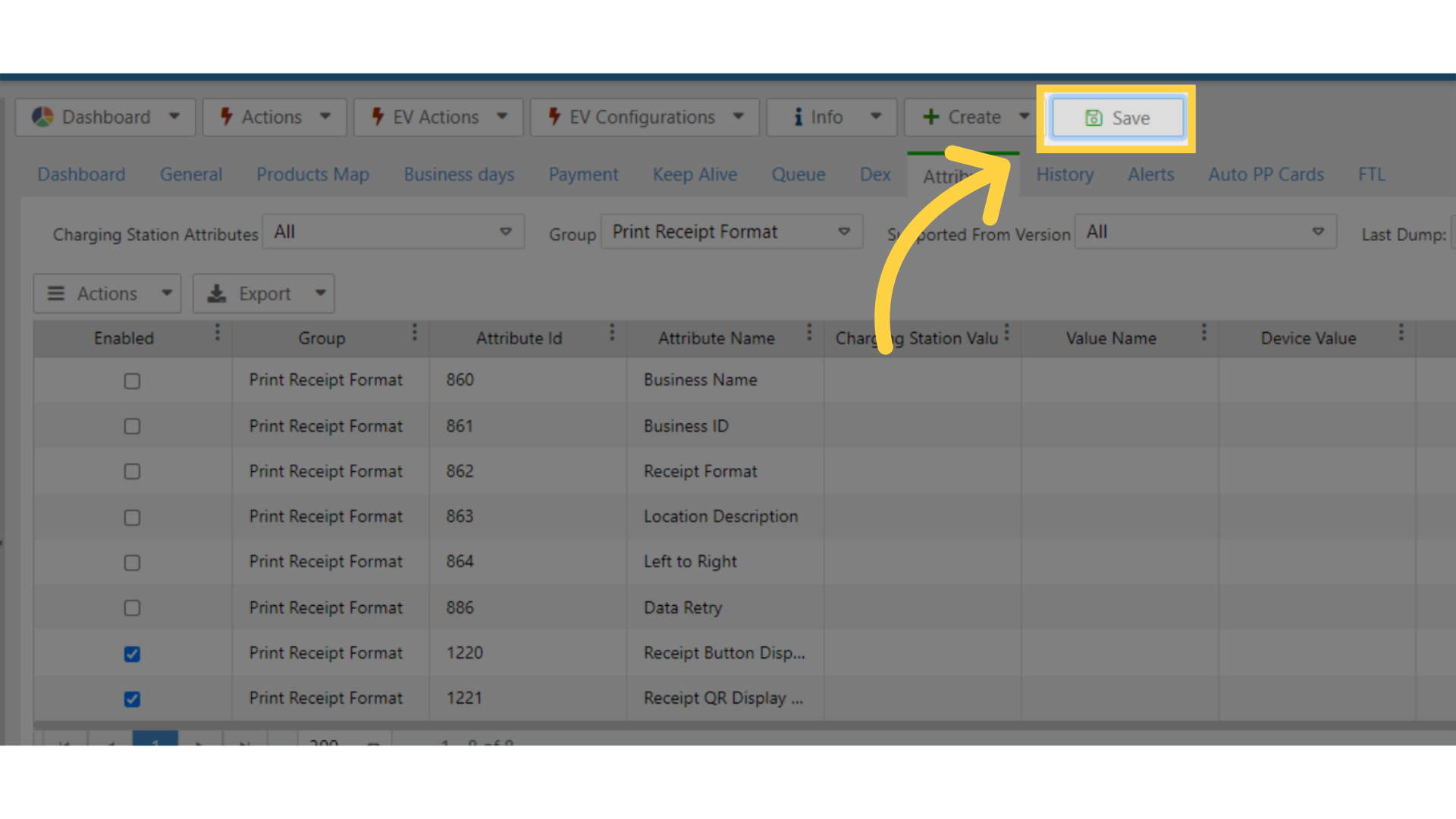Switch to the Dashboard tab
The height and width of the screenshot is (819, 1456).
point(81,174)
